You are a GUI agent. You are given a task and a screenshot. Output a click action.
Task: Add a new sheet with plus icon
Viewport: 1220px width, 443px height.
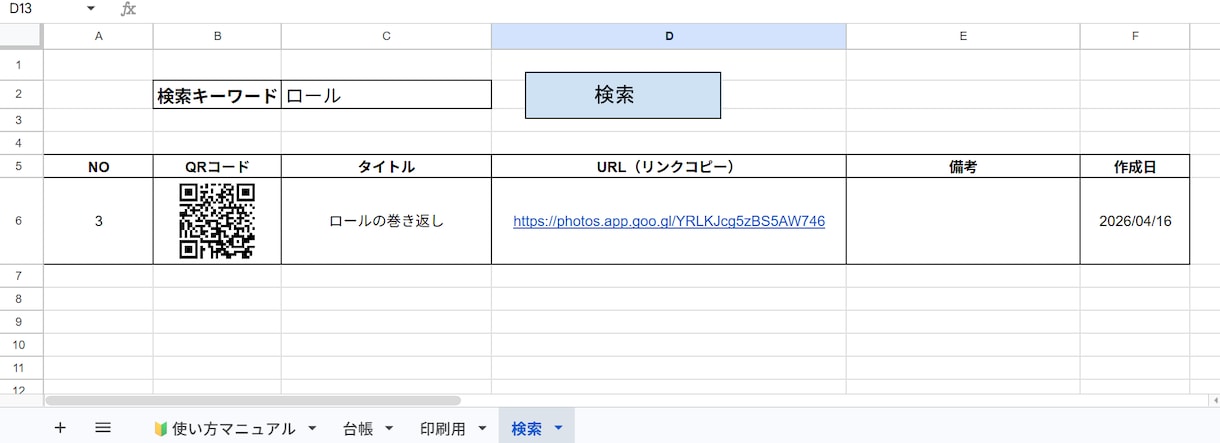(60, 428)
